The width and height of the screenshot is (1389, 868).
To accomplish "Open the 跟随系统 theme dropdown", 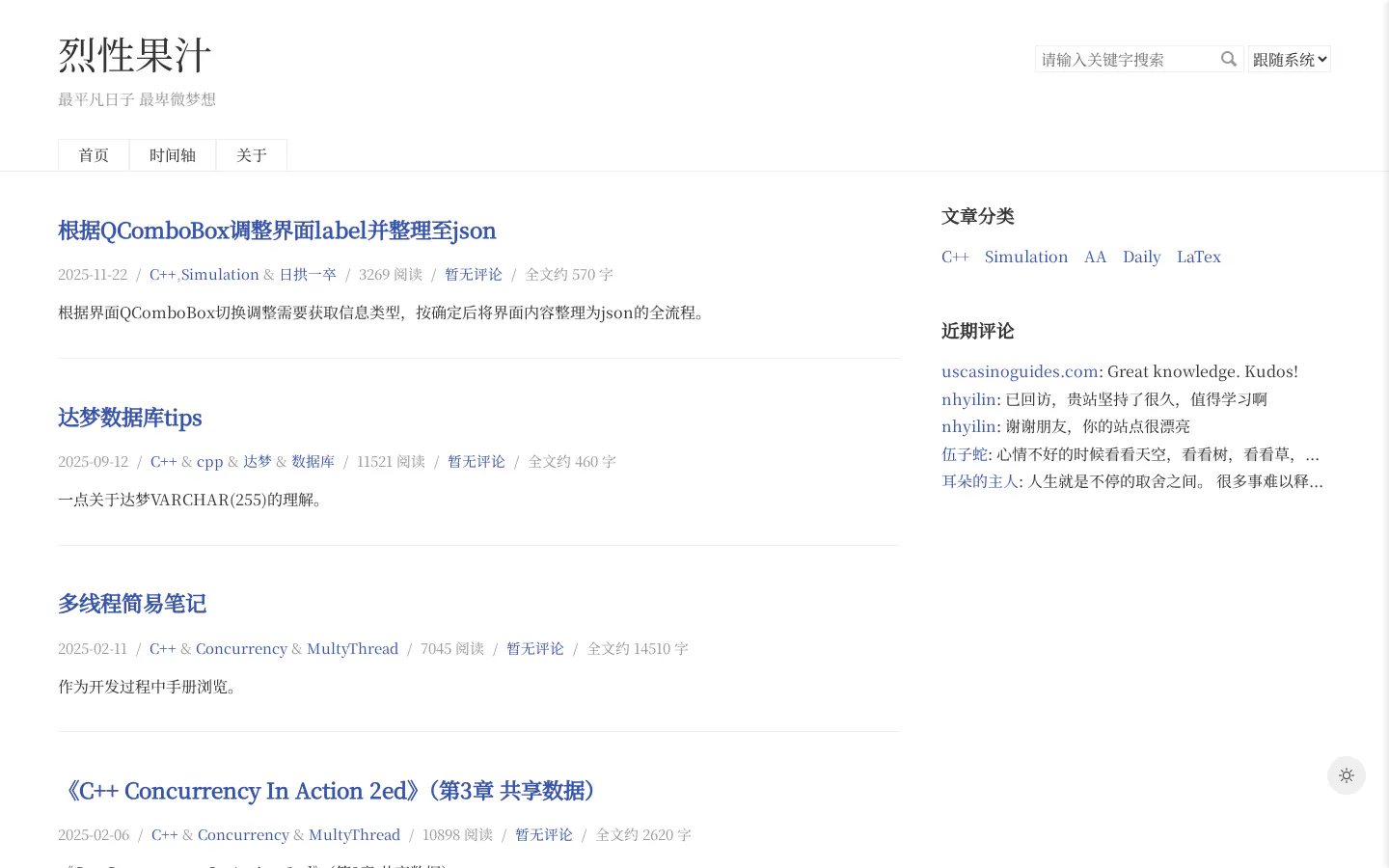I will (1290, 59).
